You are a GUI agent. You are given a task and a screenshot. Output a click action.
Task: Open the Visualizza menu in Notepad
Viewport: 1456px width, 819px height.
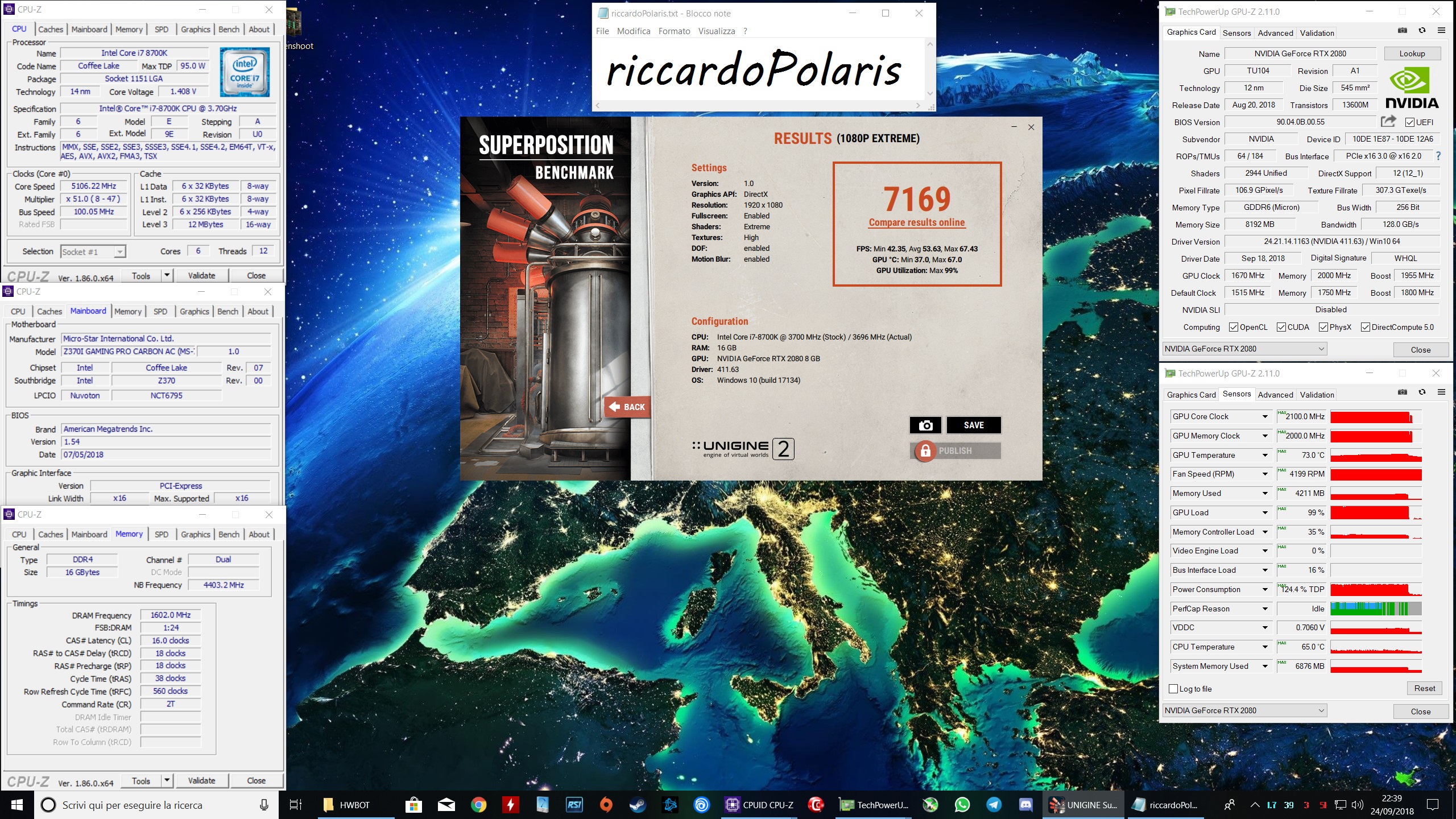[717, 31]
